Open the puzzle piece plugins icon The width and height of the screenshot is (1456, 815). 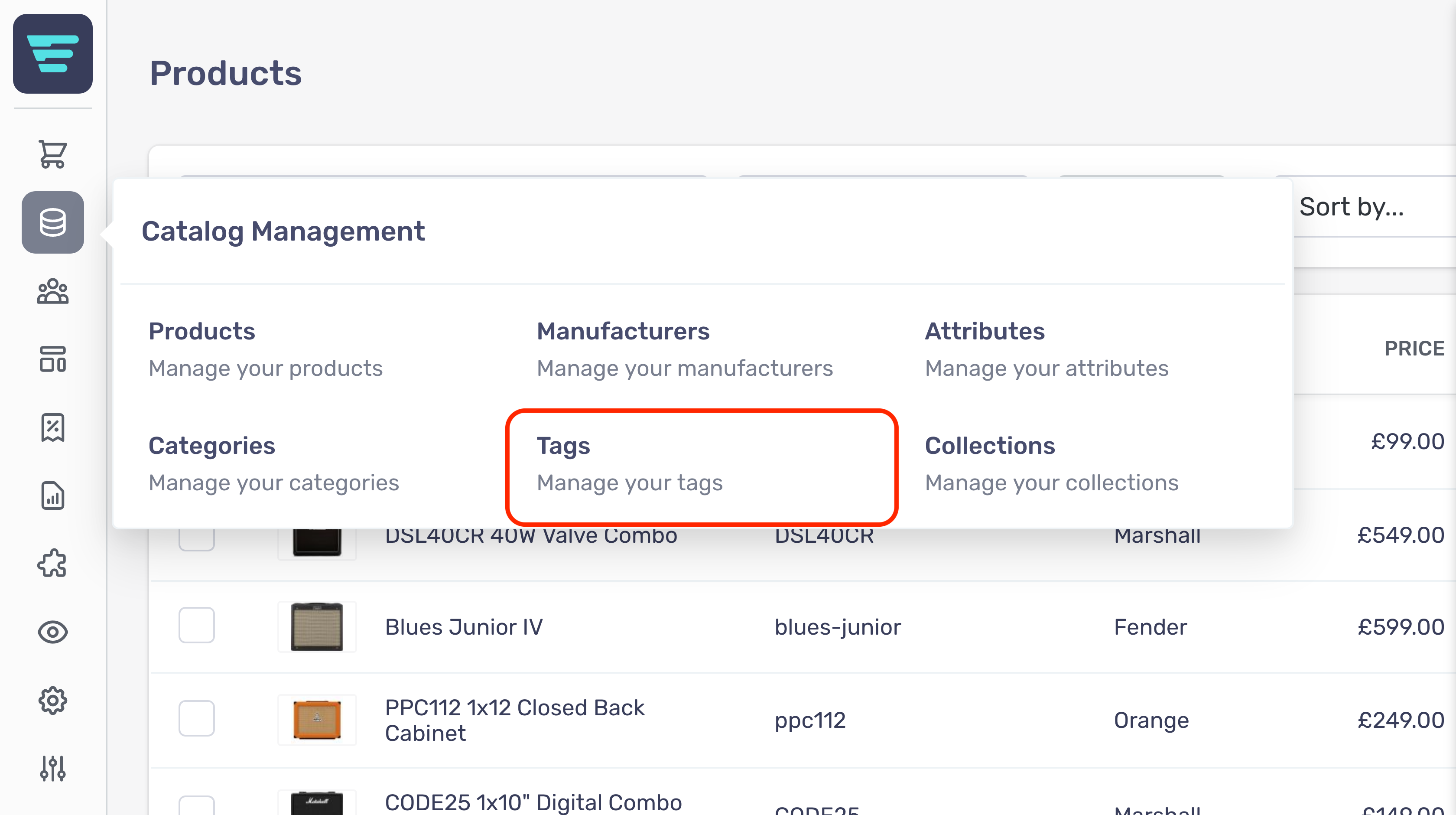[52, 563]
